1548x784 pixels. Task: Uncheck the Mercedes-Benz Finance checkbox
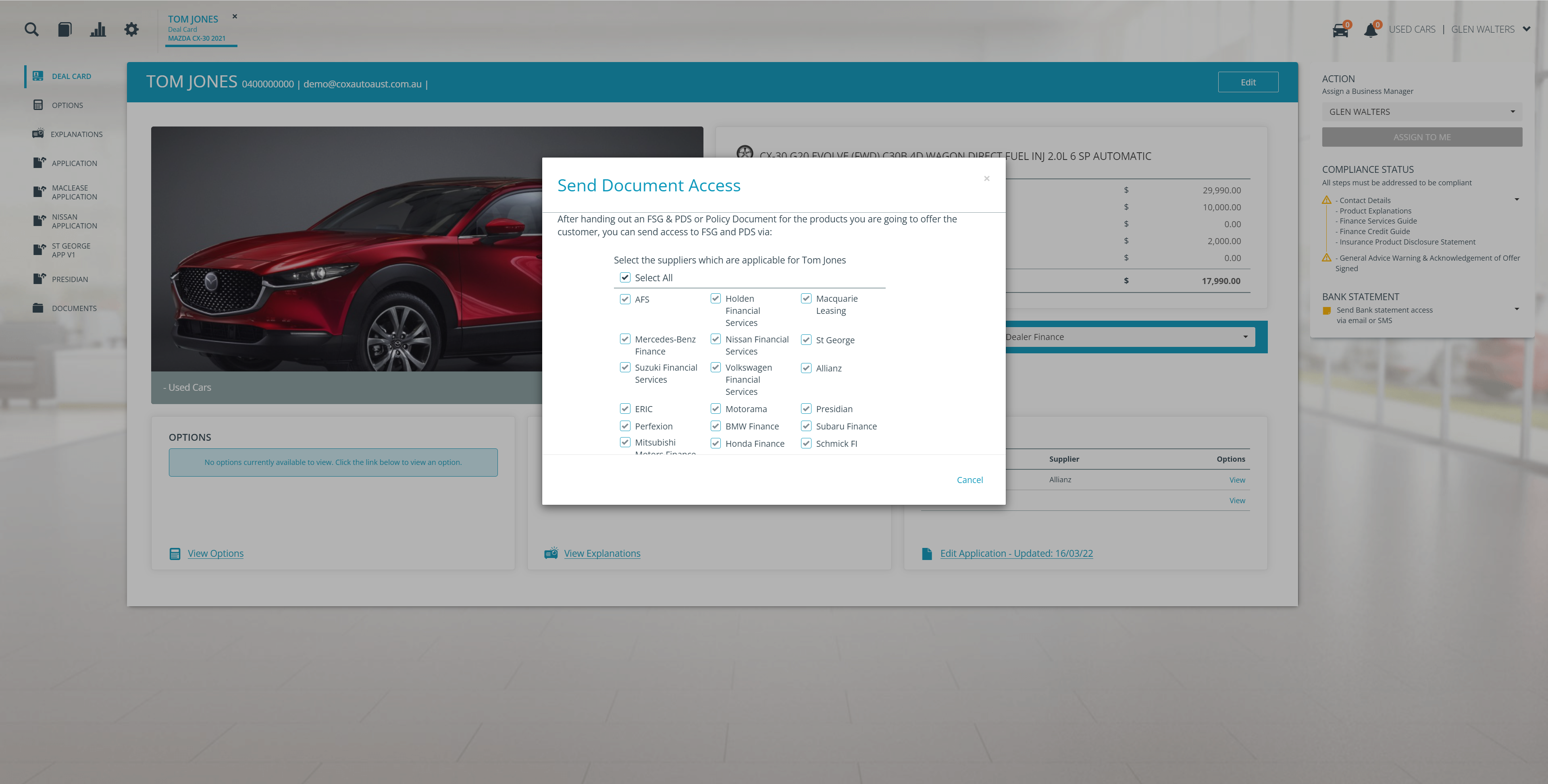pyautogui.click(x=625, y=340)
